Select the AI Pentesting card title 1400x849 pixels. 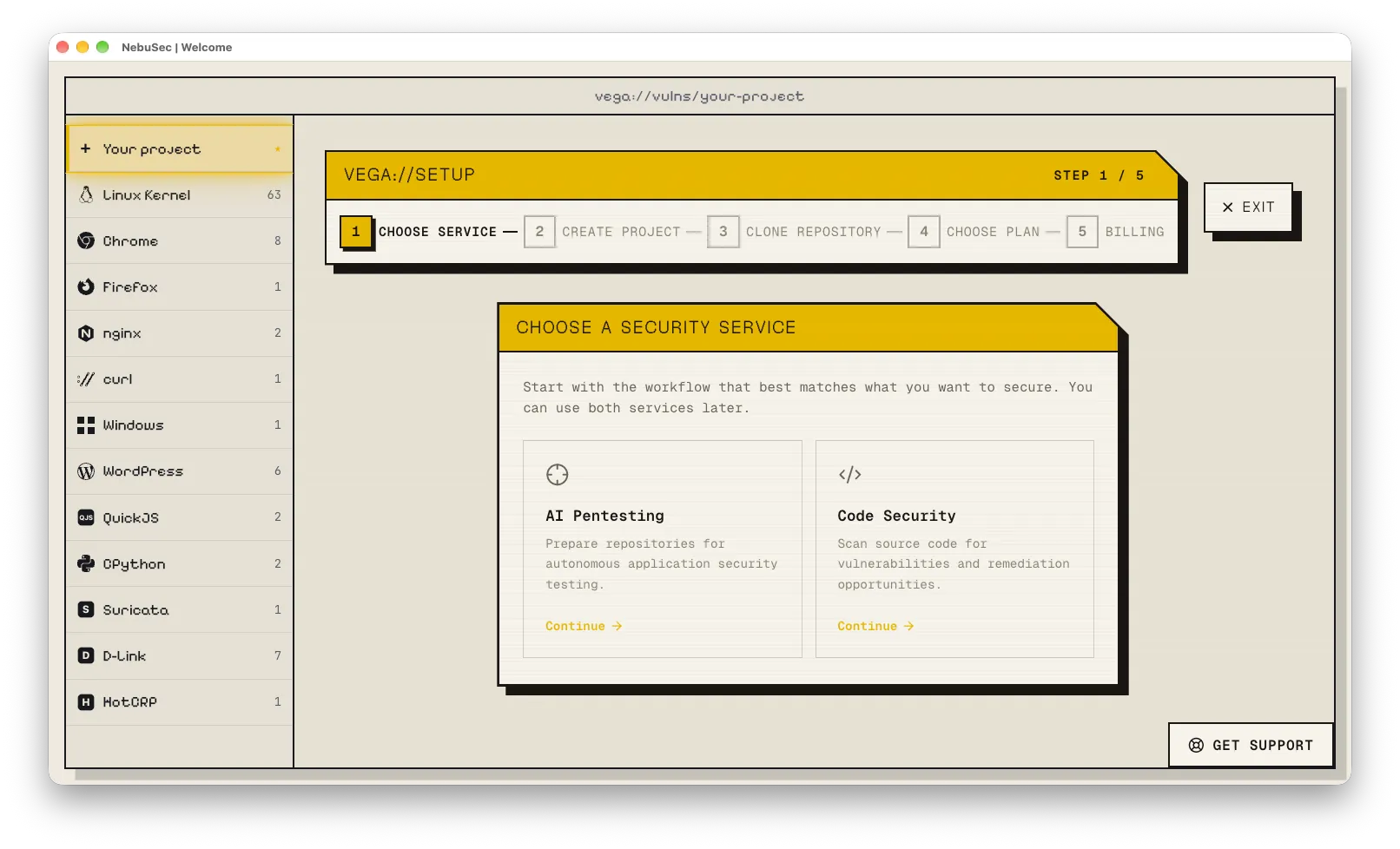pyautogui.click(x=604, y=516)
